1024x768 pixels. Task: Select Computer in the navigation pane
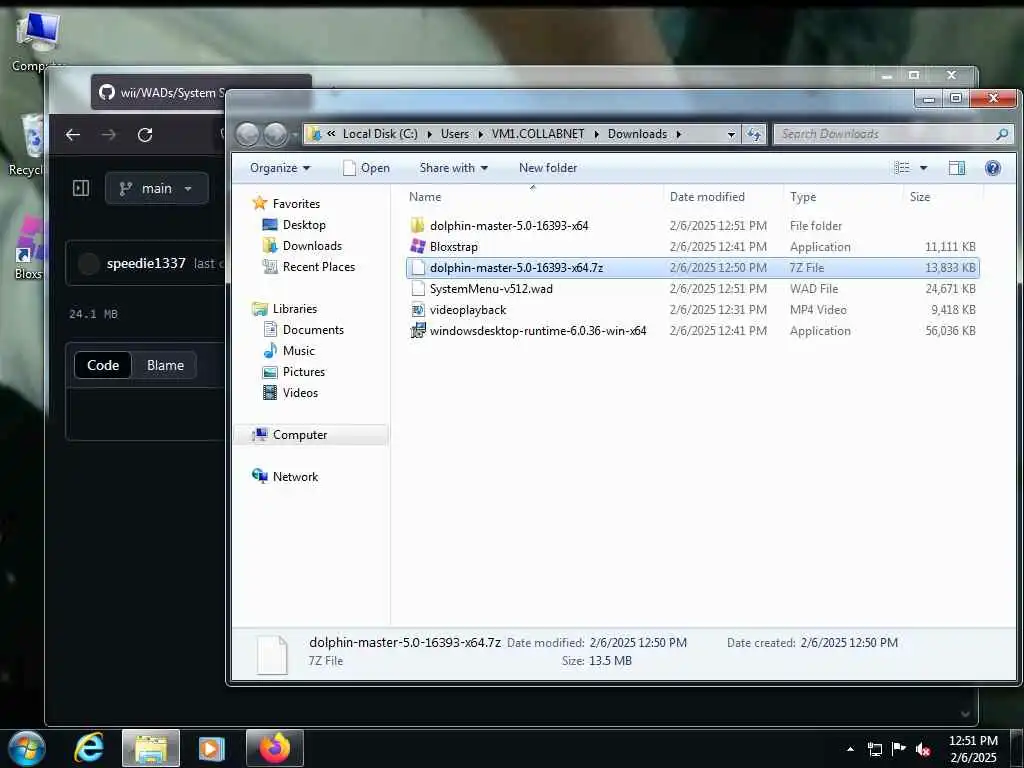(300, 435)
